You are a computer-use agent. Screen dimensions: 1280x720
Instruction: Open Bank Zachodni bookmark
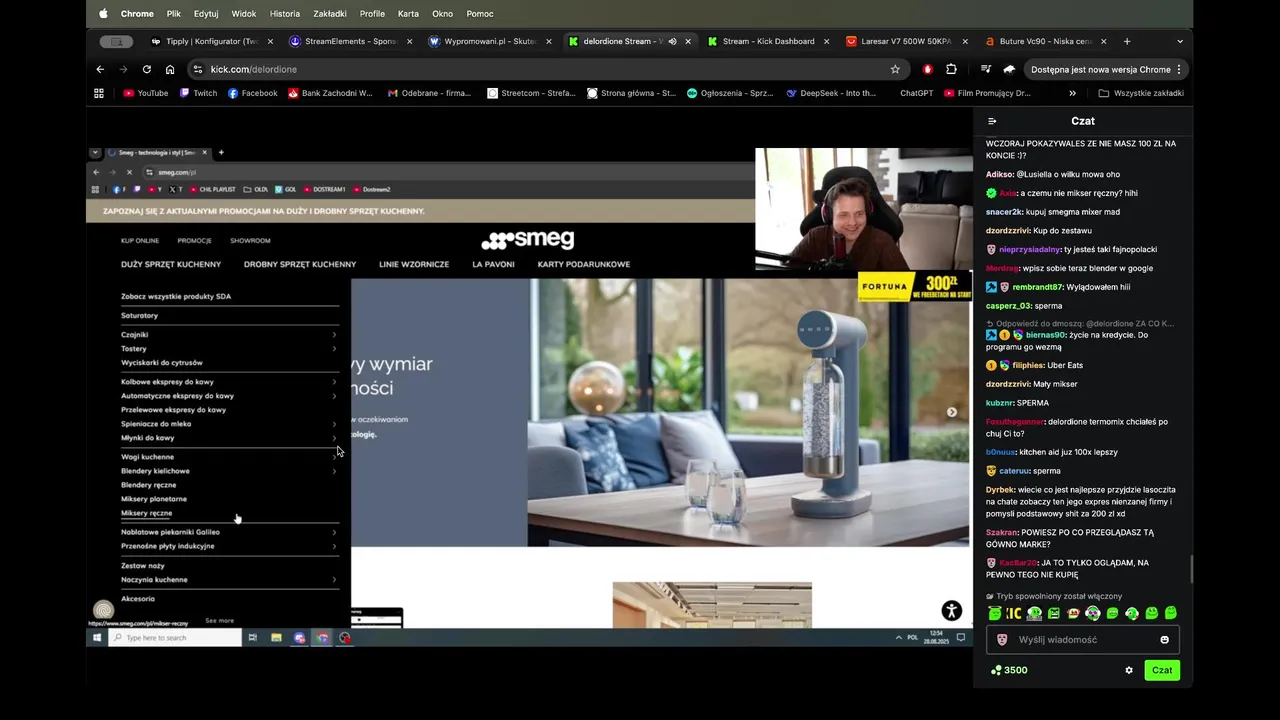point(330,93)
